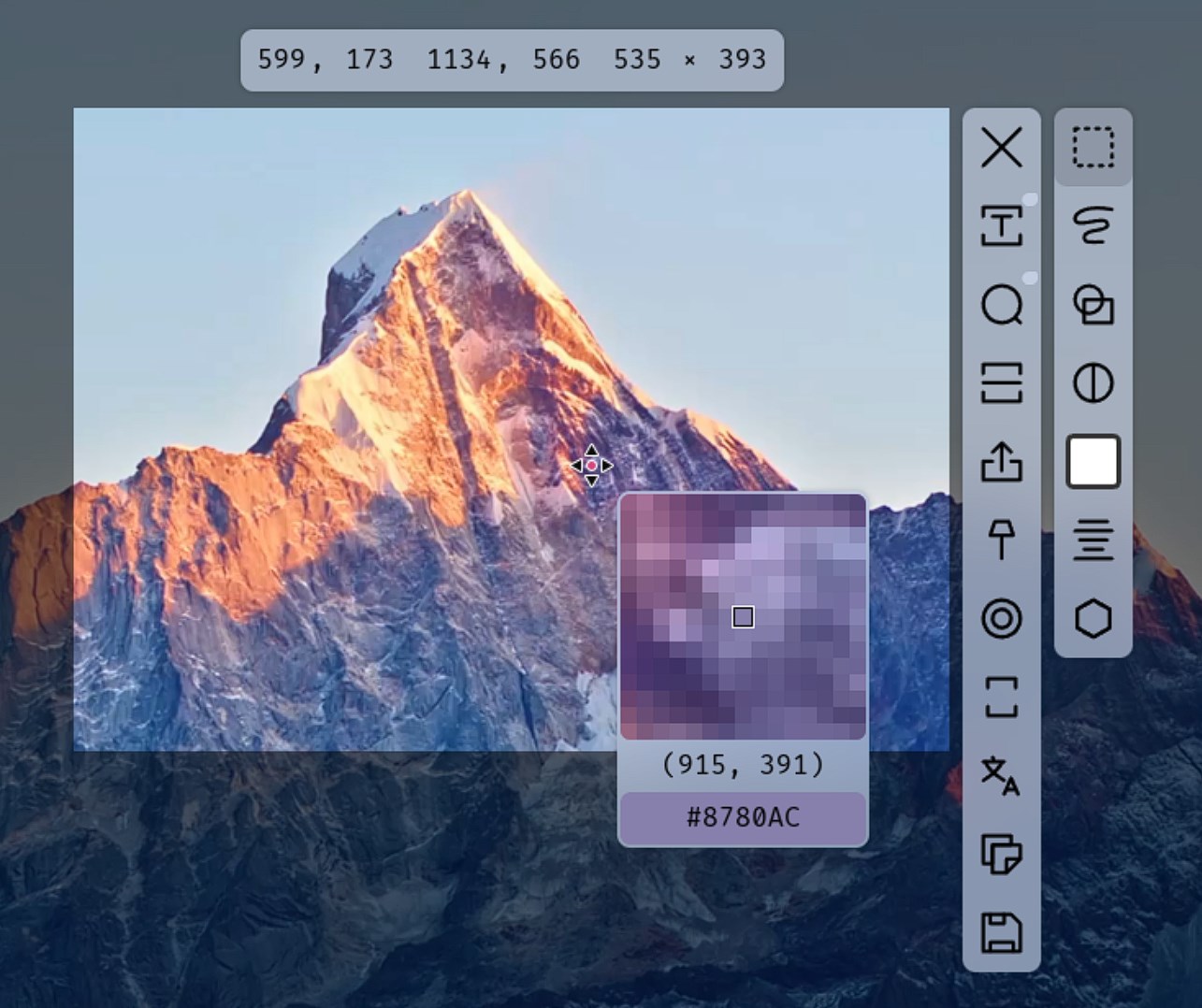The height and width of the screenshot is (1008, 1202).
Task: Click the magnified pixel preview thumbnail
Action: 743,617
